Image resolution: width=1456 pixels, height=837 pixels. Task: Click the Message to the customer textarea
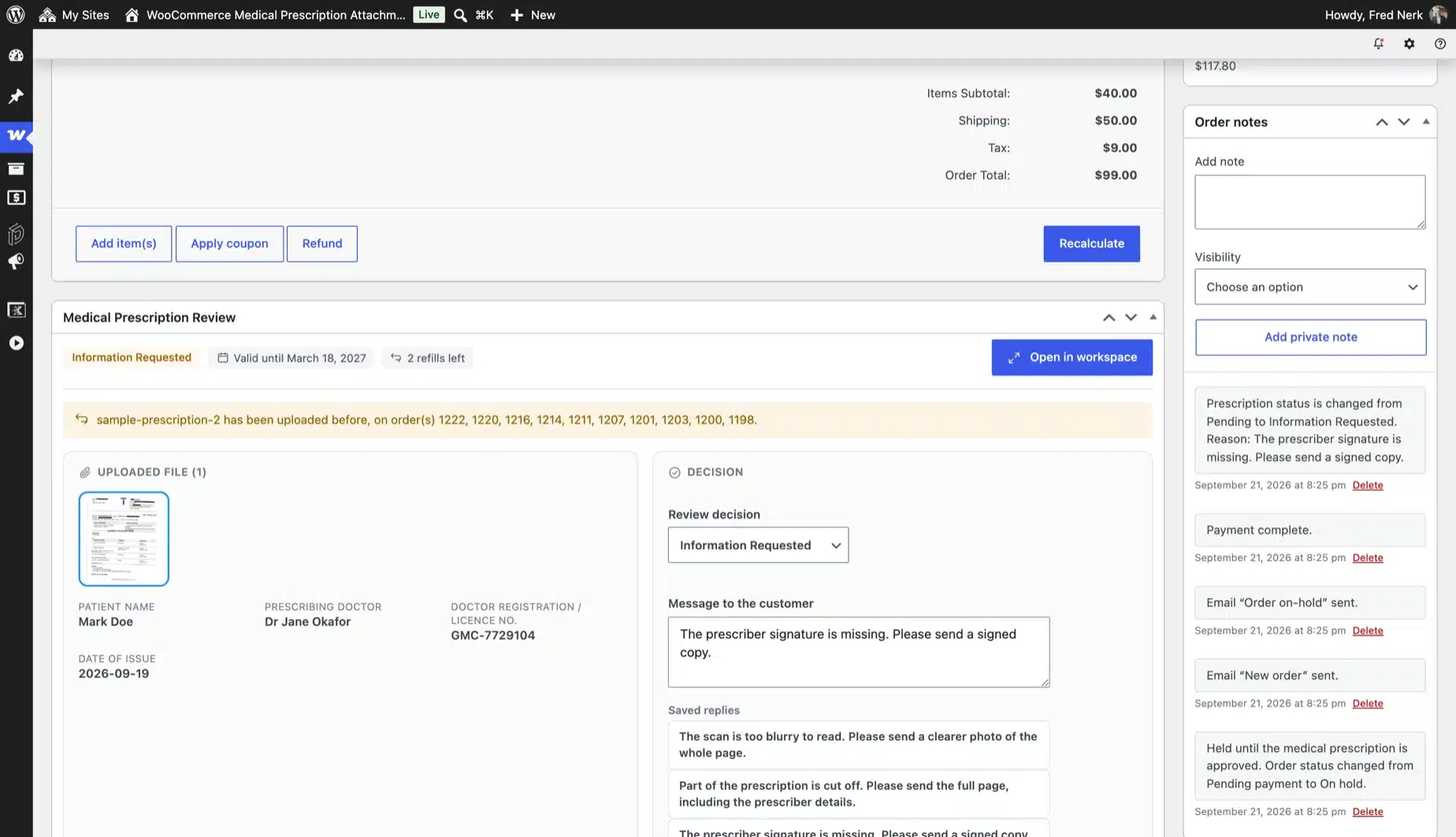pos(859,652)
